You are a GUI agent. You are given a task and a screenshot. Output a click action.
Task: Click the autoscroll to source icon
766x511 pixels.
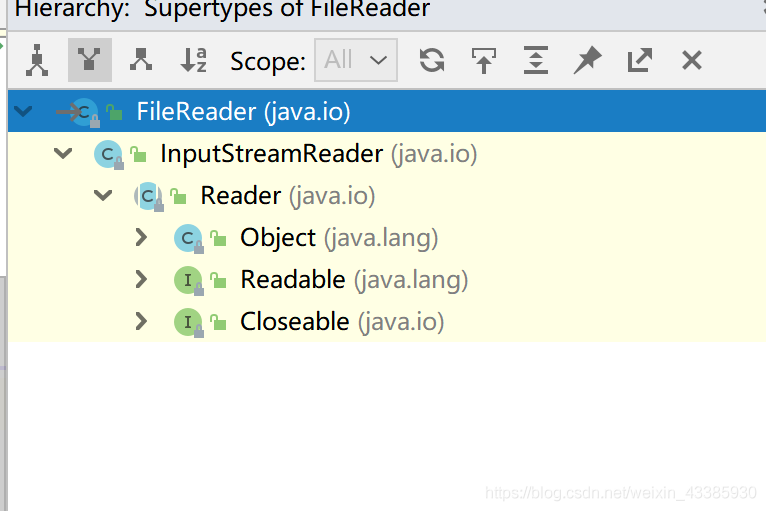click(484, 61)
